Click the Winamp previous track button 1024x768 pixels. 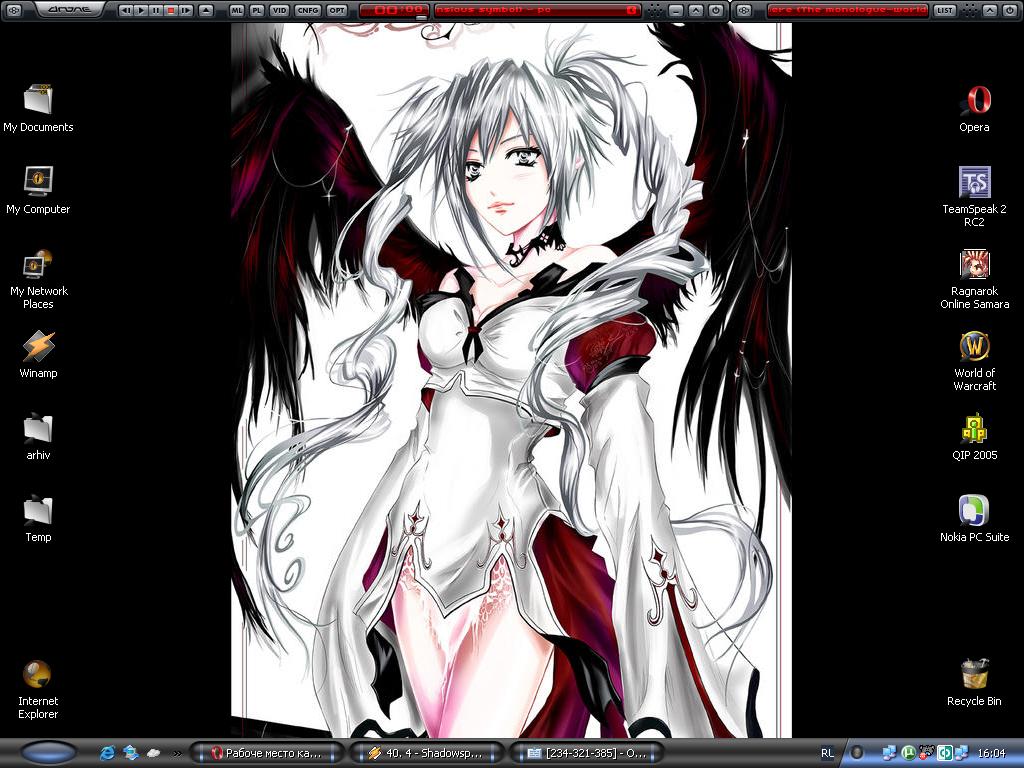[x=125, y=10]
